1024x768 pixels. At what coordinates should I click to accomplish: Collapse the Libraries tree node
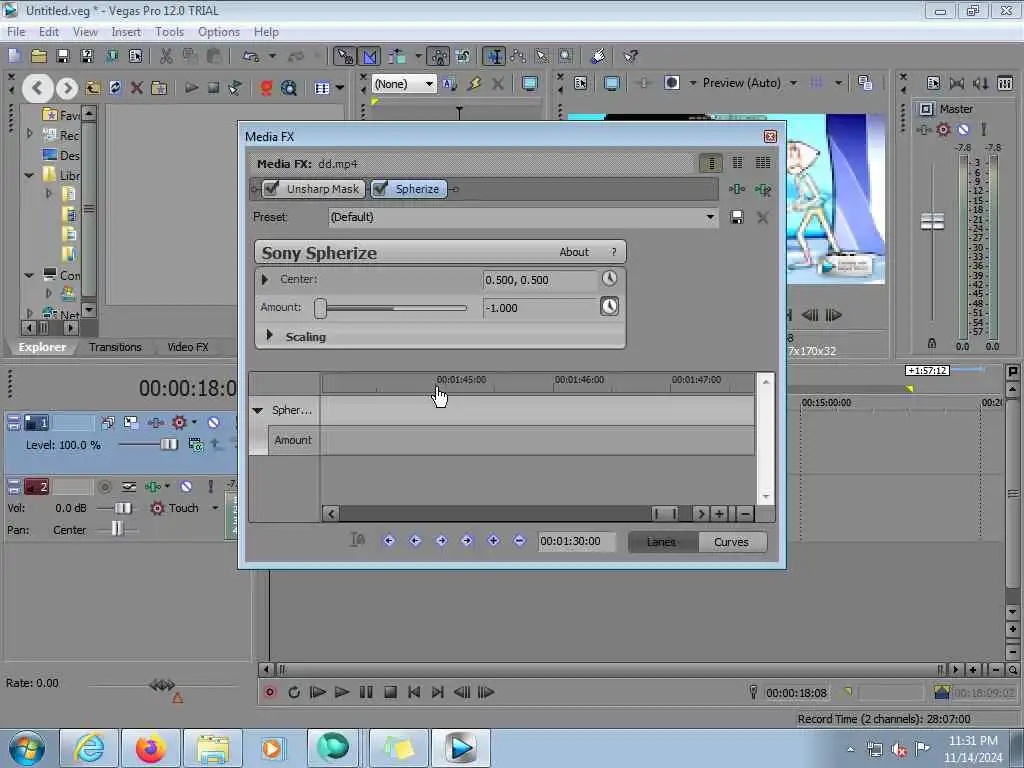[29, 175]
